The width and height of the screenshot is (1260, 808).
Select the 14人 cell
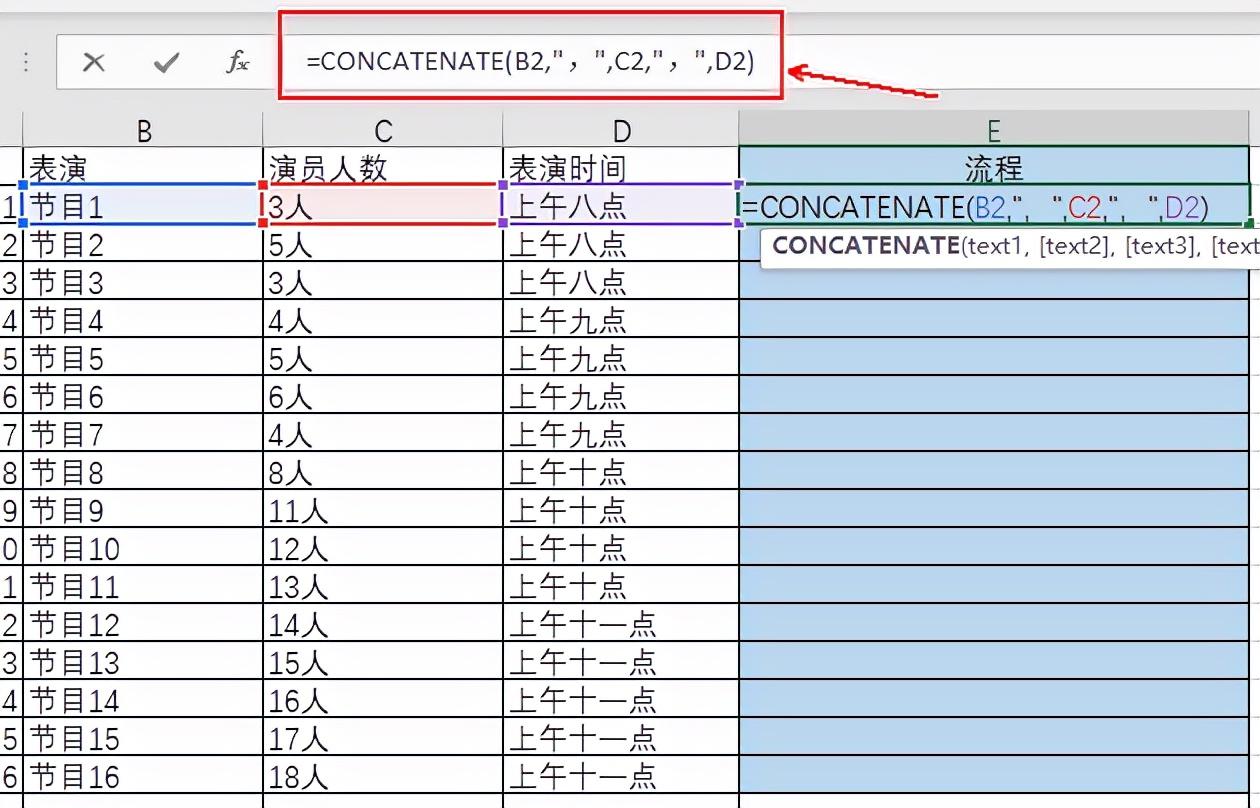pos(383,624)
